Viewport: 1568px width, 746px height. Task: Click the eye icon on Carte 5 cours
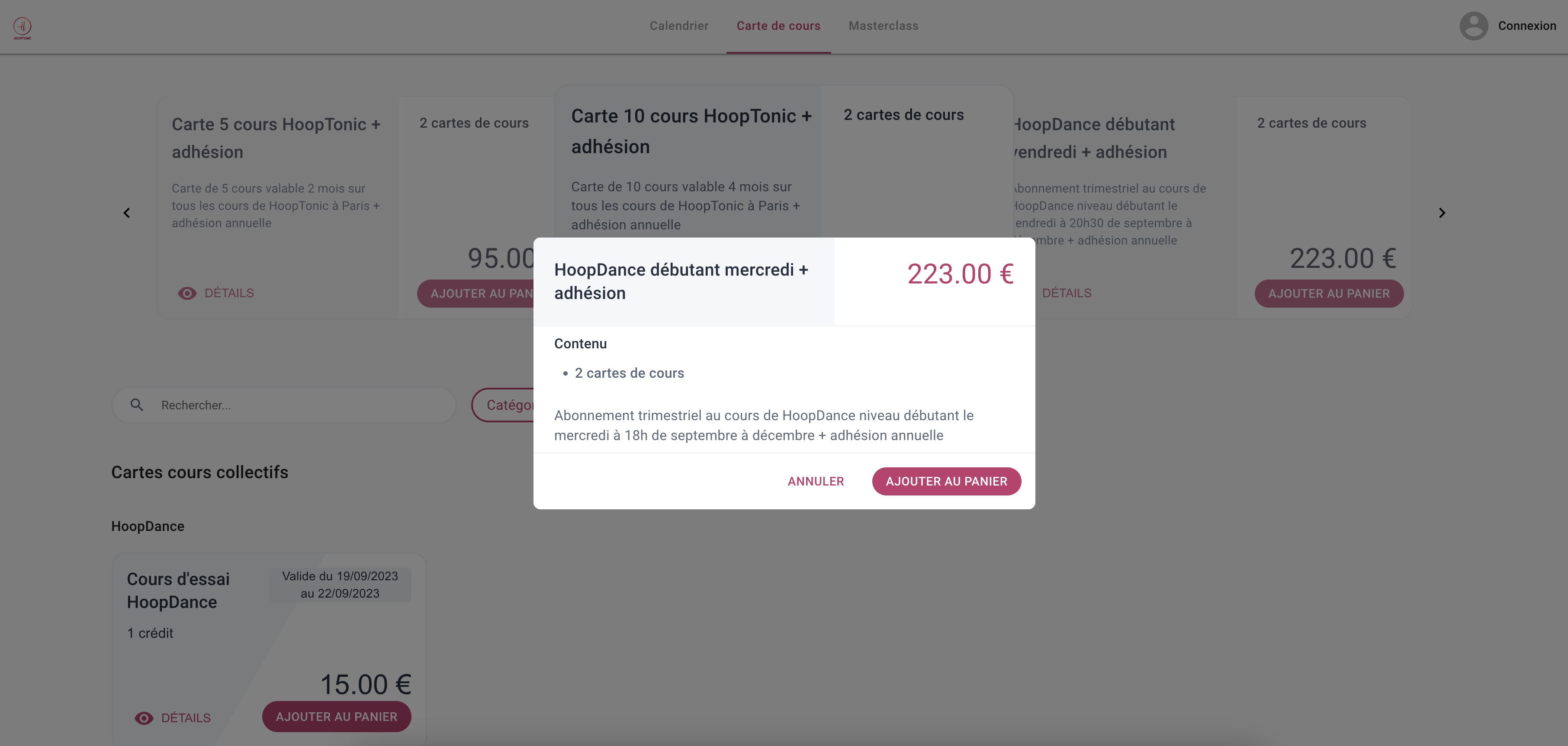[x=187, y=293]
